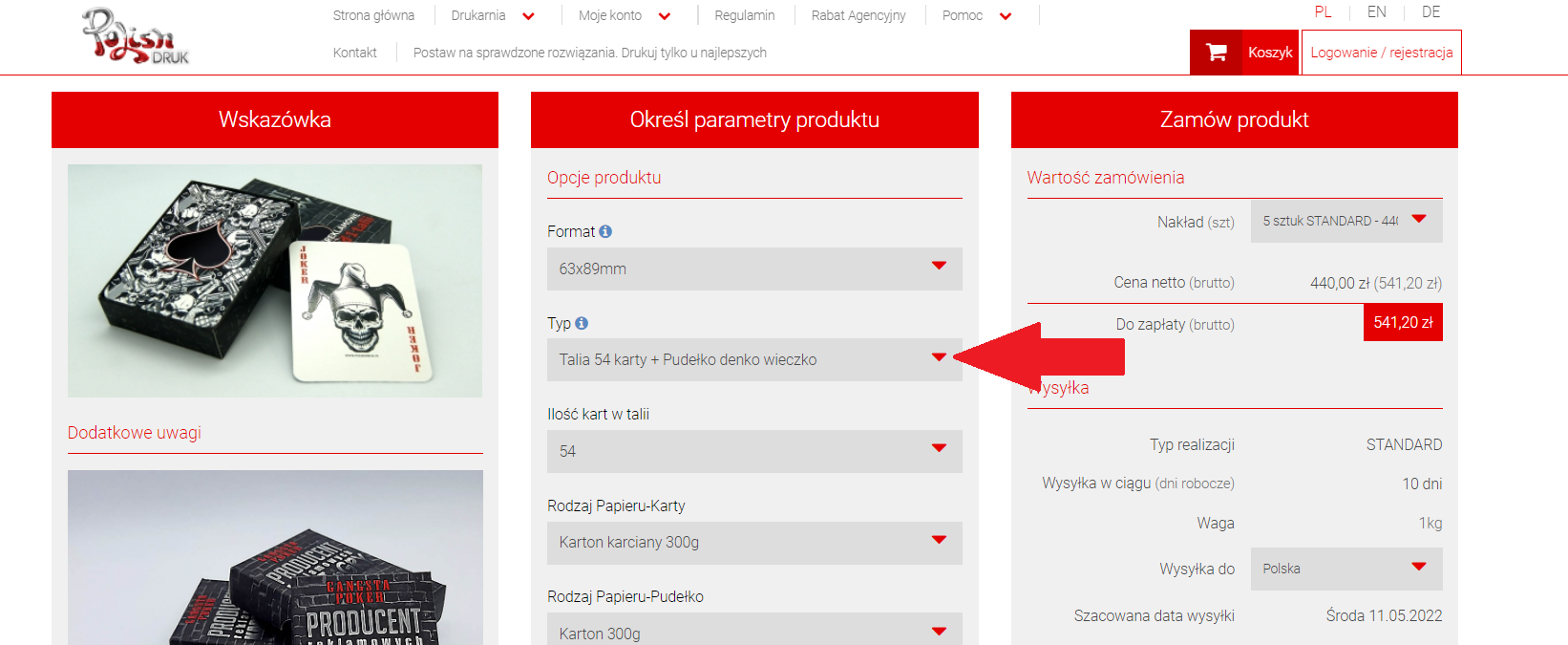The height and width of the screenshot is (645, 1568).
Task: Expand the Moje konto menu chevron
Action: tap(665, 16)
